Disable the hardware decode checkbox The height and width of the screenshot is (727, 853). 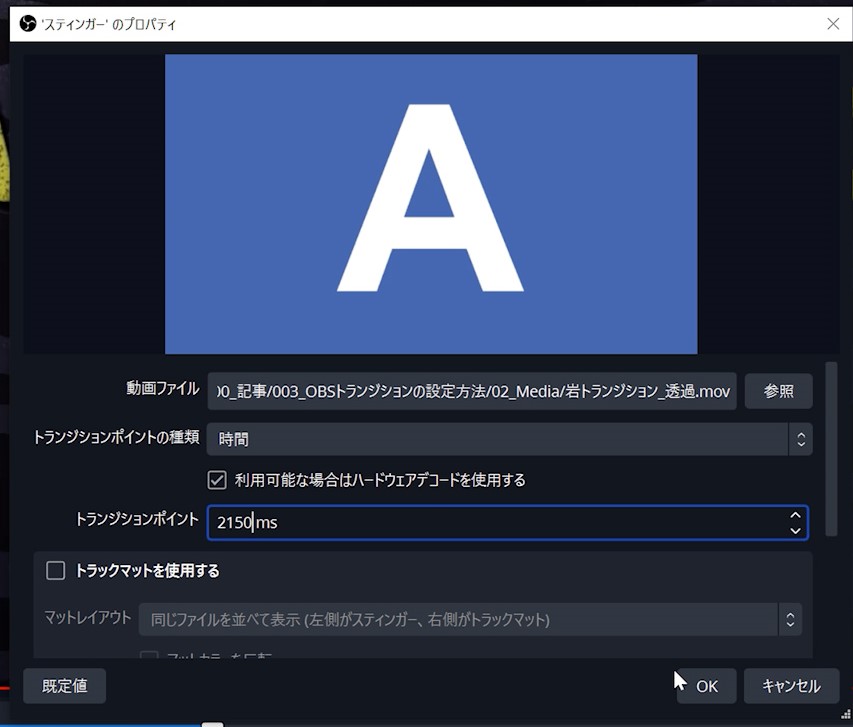[217, 480]
